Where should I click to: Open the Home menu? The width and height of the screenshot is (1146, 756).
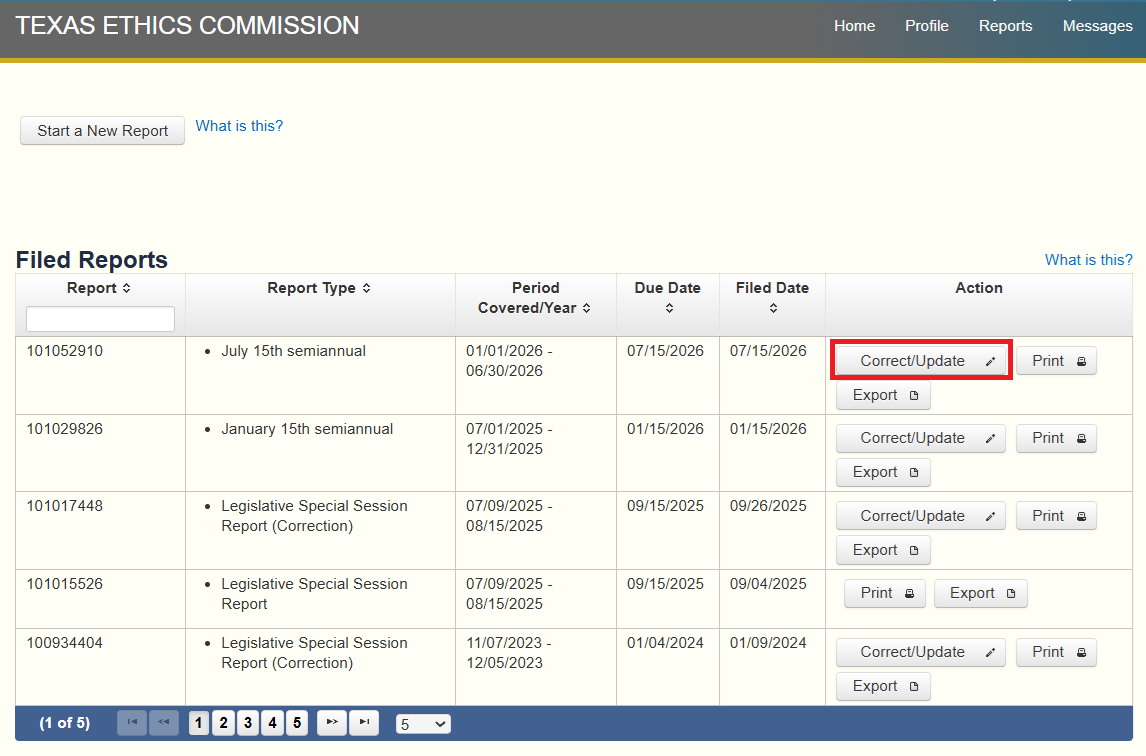854,26
